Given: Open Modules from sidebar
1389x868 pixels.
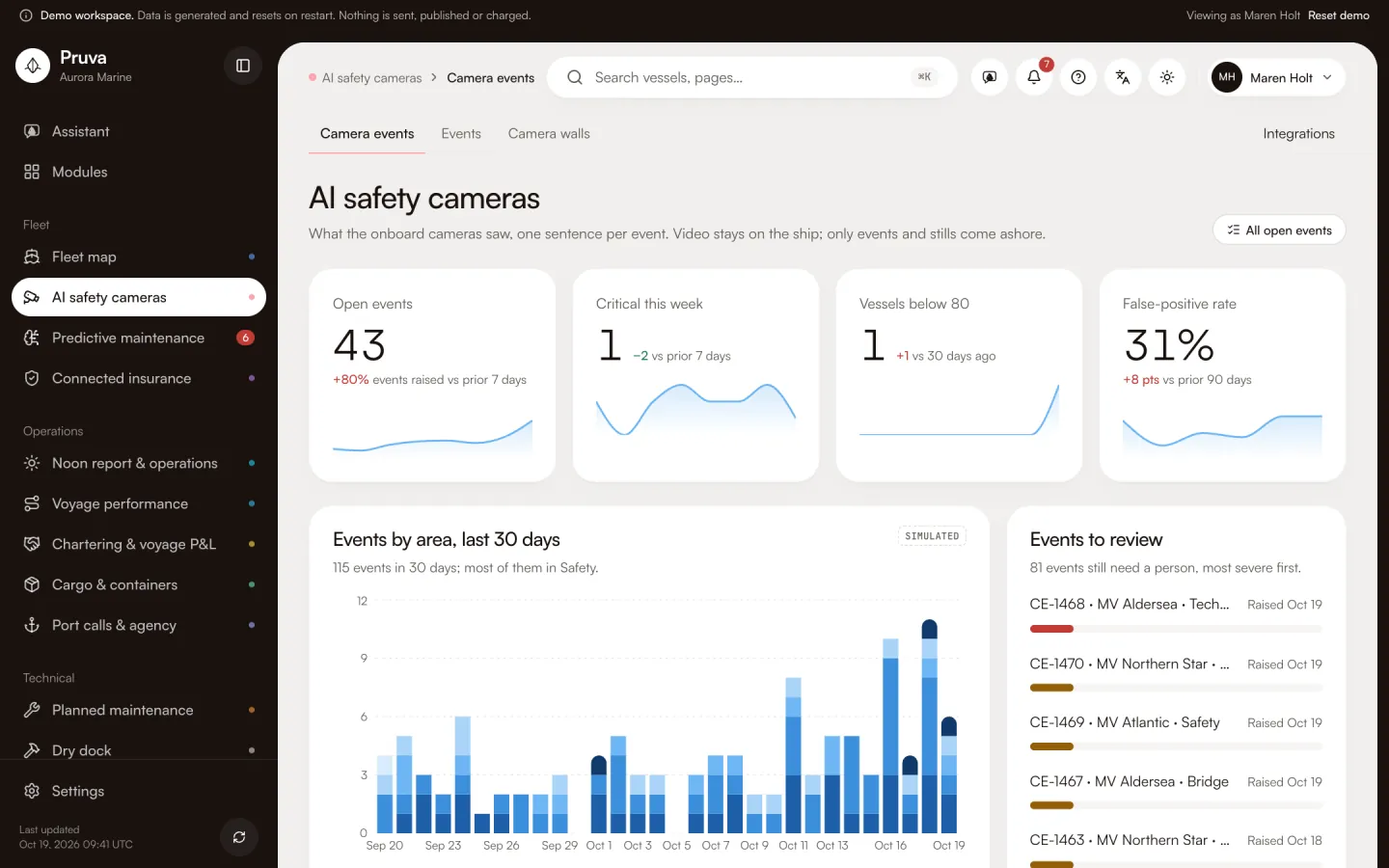Looking at the screenshot, I should pyautogui.click(x=139, y=172).
